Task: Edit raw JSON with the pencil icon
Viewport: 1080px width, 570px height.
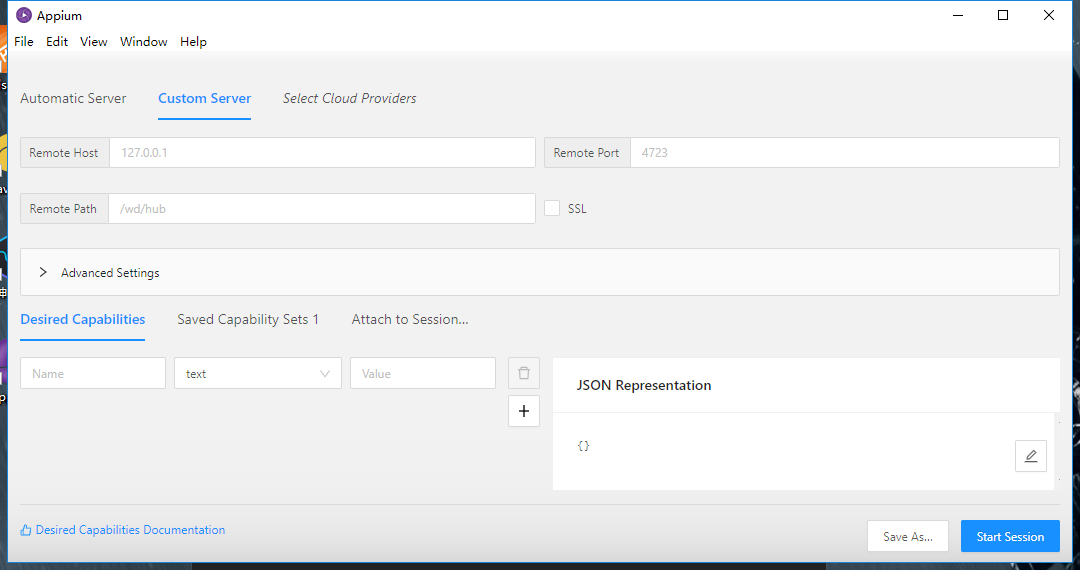Action: (x=1030, y=456)
